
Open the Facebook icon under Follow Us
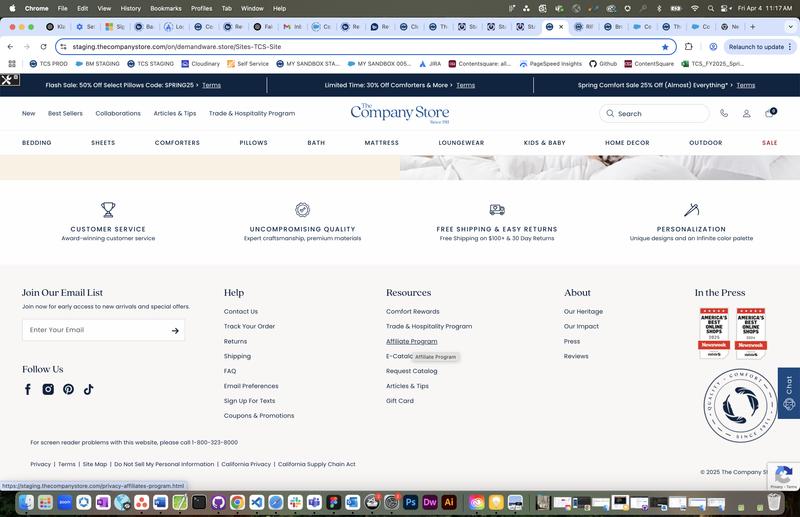pyautogui.click(x=28, y=389)
